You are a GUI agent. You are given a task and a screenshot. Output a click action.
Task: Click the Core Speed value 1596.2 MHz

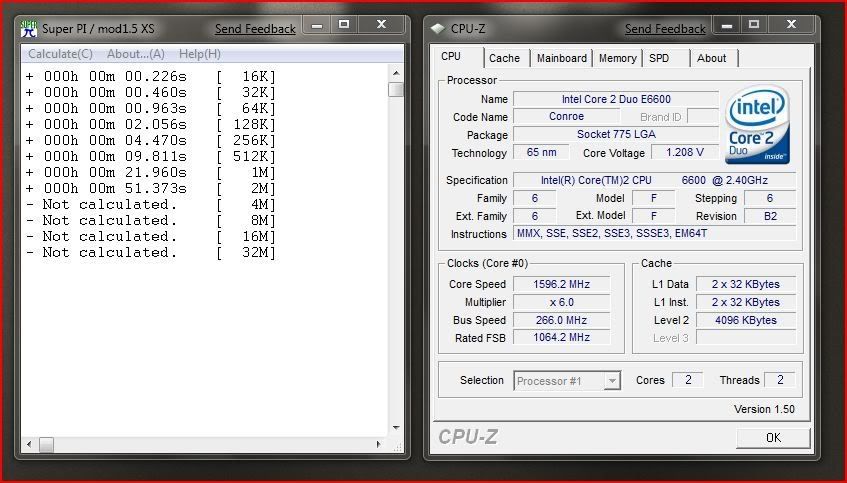point(561,284)
